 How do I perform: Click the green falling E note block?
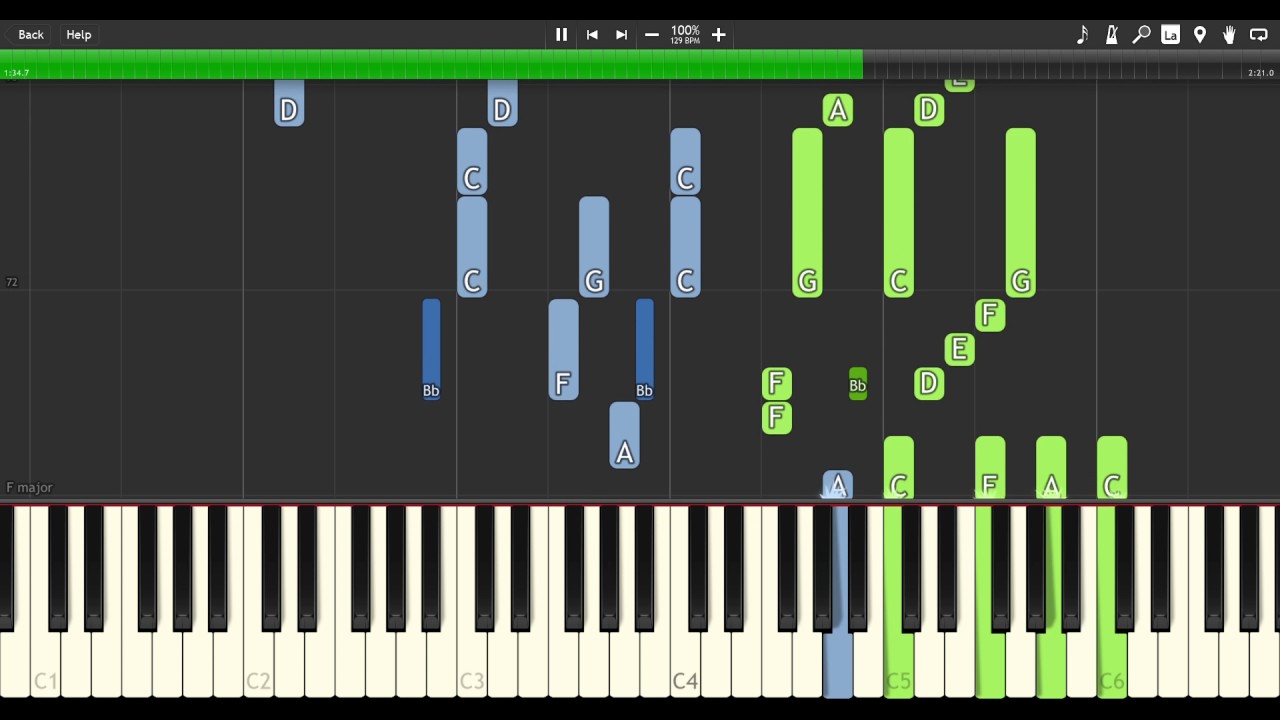[x=959, y=349]
